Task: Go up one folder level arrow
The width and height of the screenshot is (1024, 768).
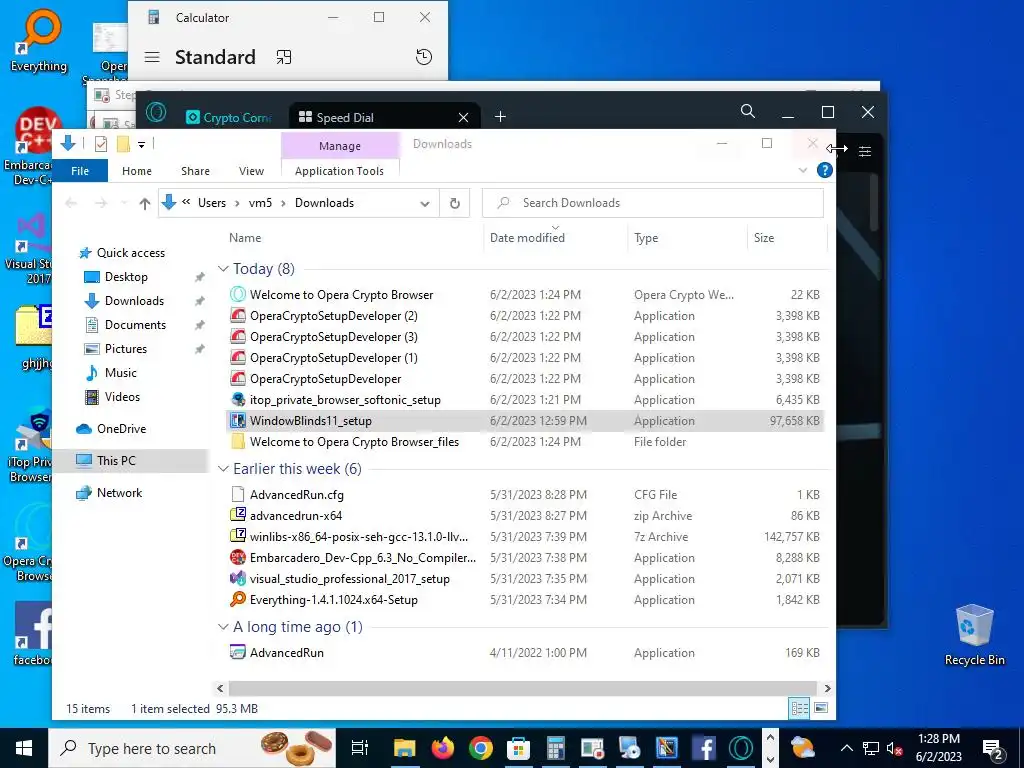Action: (145, 203)
